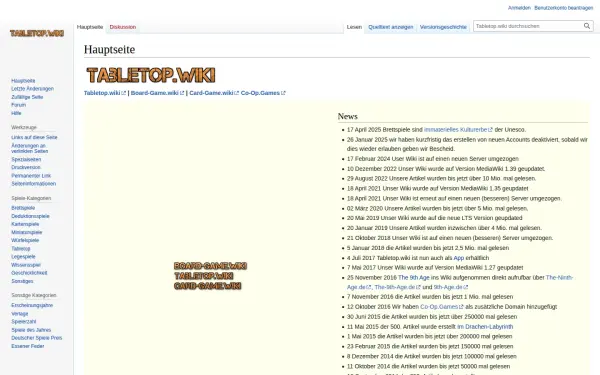The image size is (600, 375).
Task: Open The 9th Age article link
Action: coord(414,278)
